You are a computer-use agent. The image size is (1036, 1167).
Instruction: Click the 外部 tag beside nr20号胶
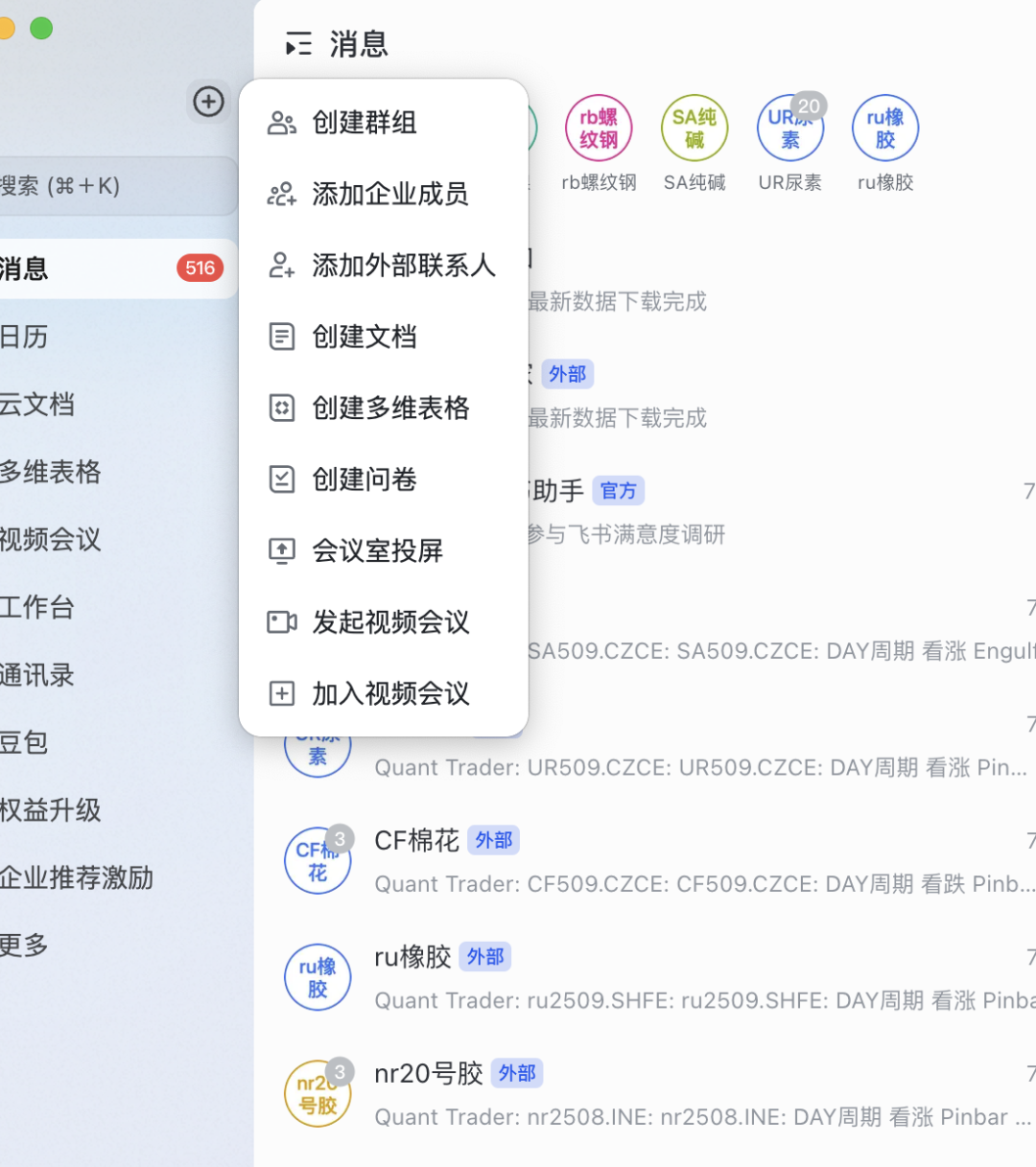(x=517, y=1074)
